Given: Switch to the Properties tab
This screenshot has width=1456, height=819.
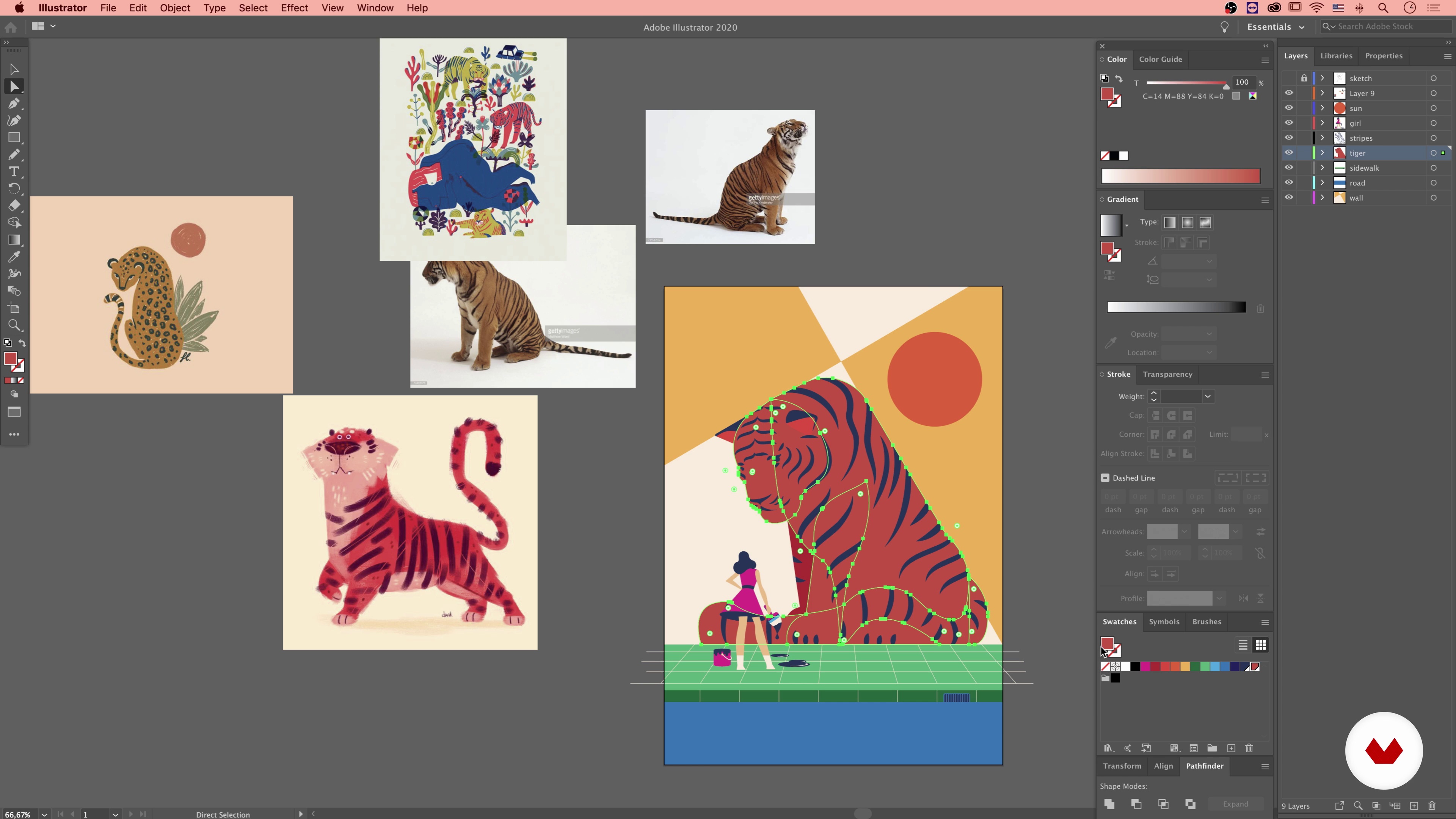Looking at the screenshot, I should coord(1384,55).
